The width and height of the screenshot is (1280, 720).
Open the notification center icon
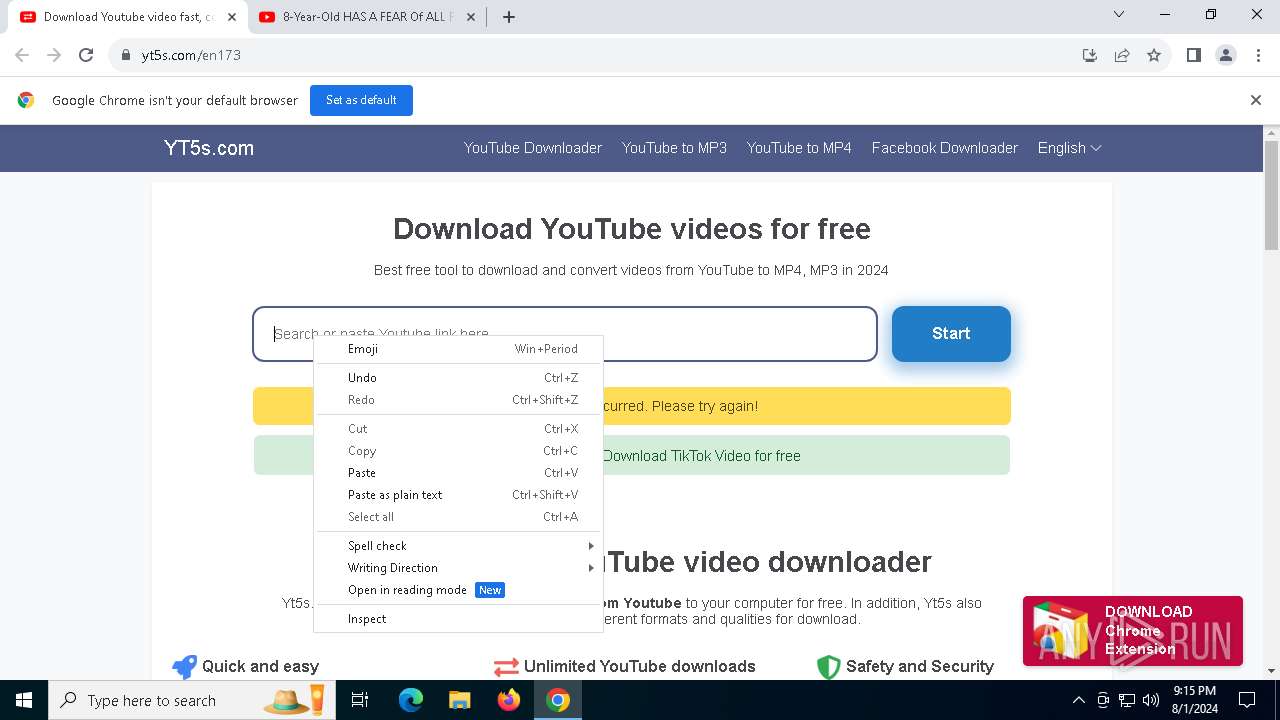point(1247,700)
